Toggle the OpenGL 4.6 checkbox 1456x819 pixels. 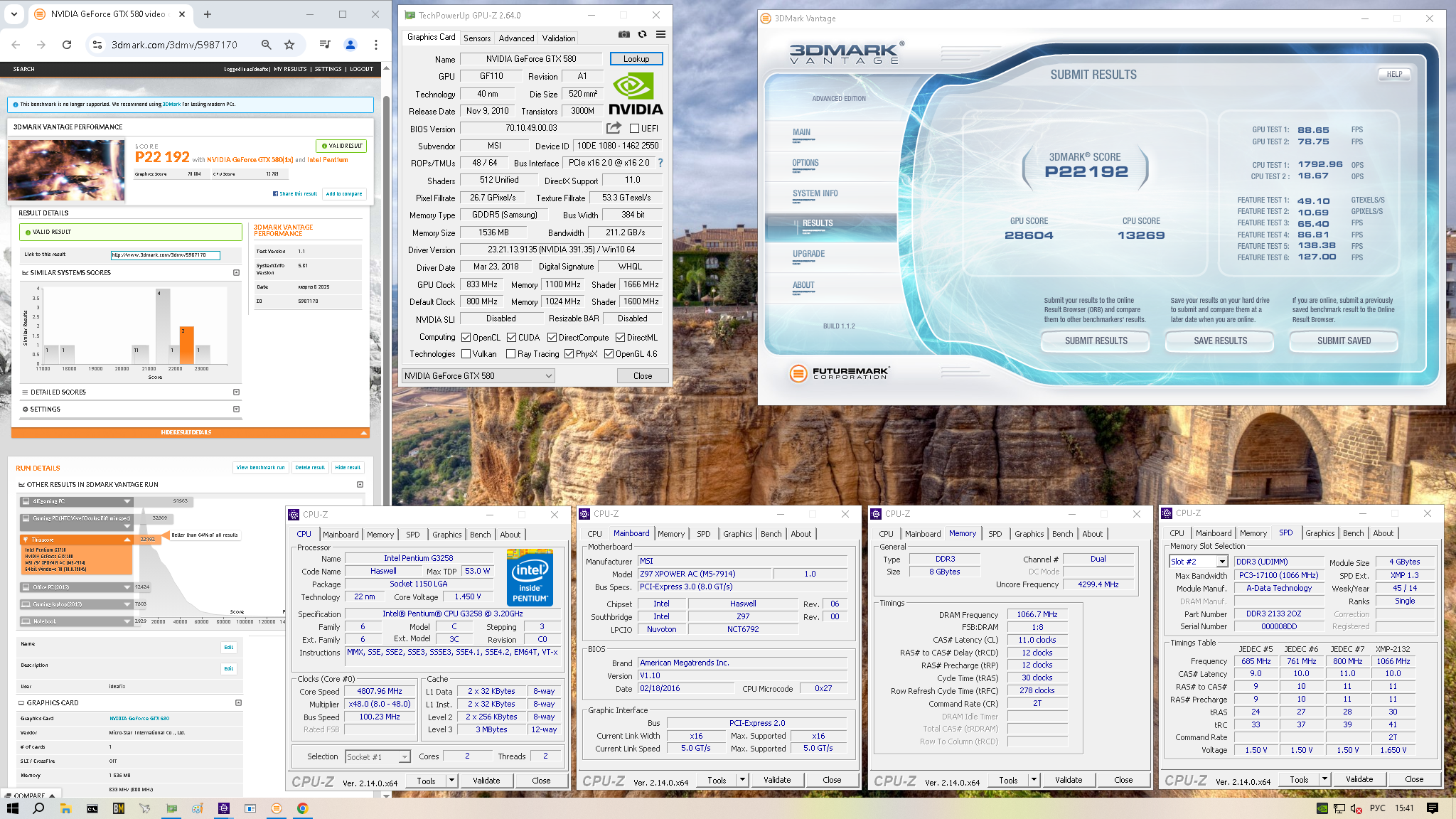pyautogui.click(x=609, y=354)
